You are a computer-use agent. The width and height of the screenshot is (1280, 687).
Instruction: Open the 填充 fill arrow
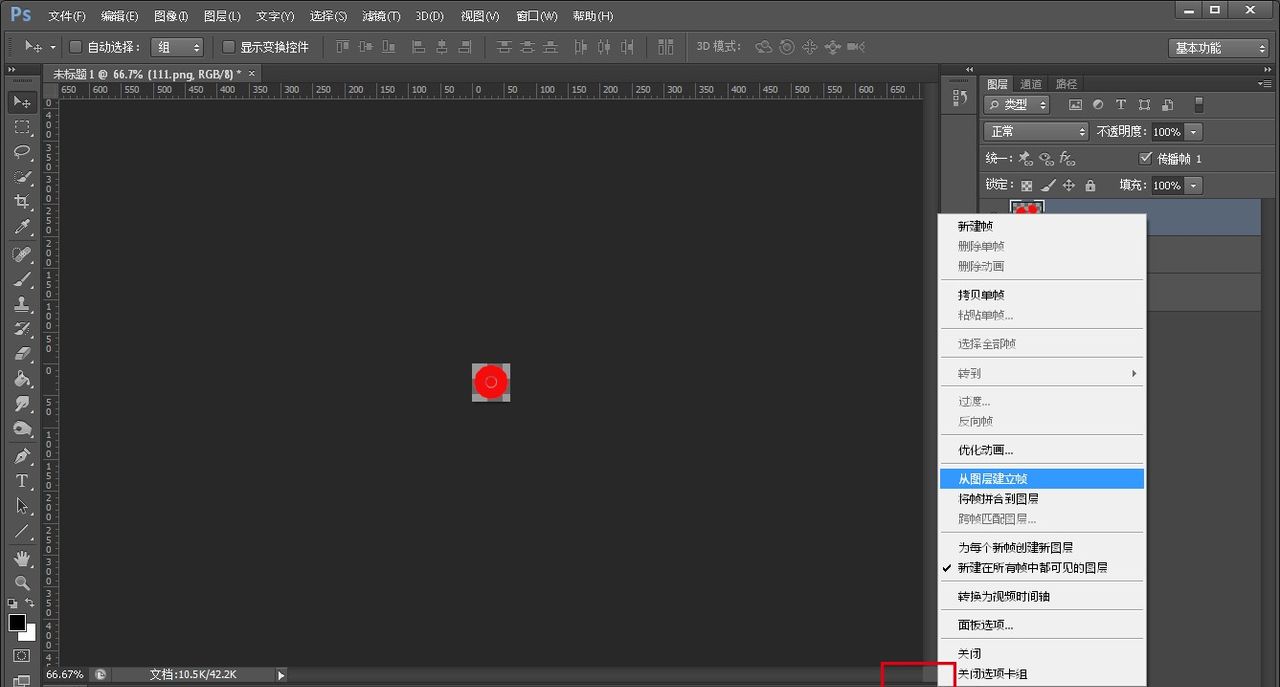1194,185
